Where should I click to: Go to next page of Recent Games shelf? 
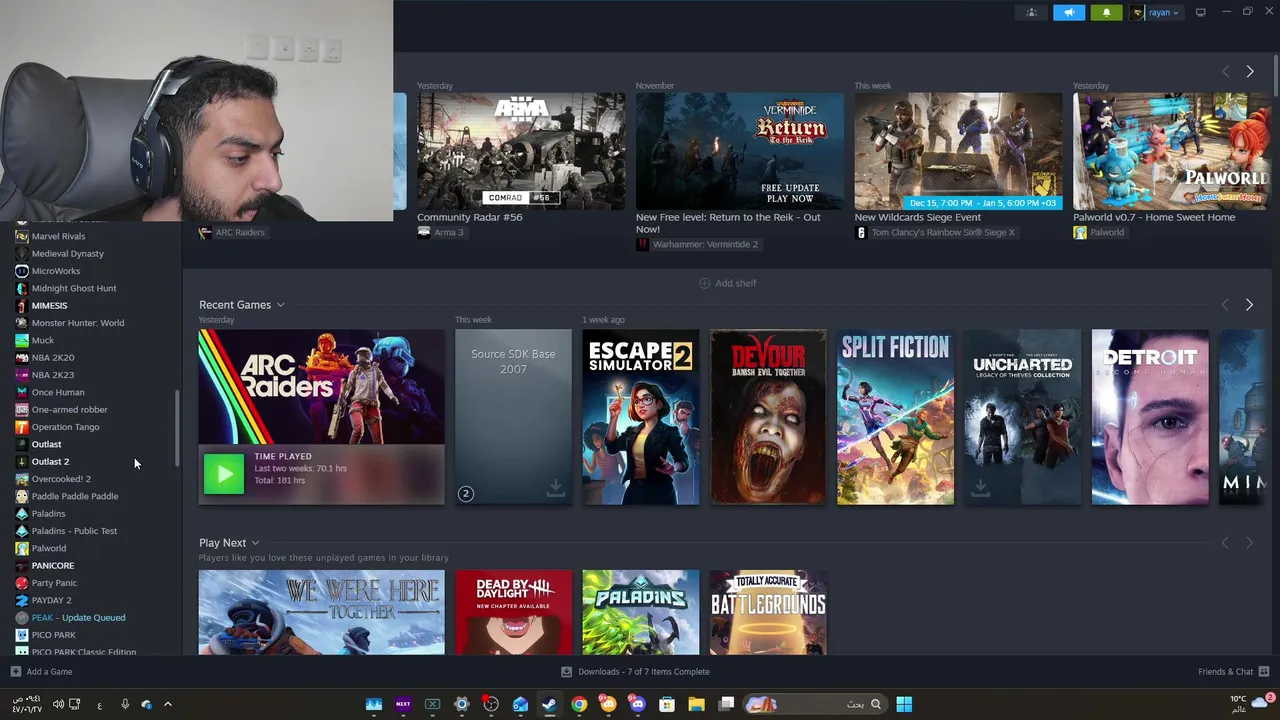1249,304
